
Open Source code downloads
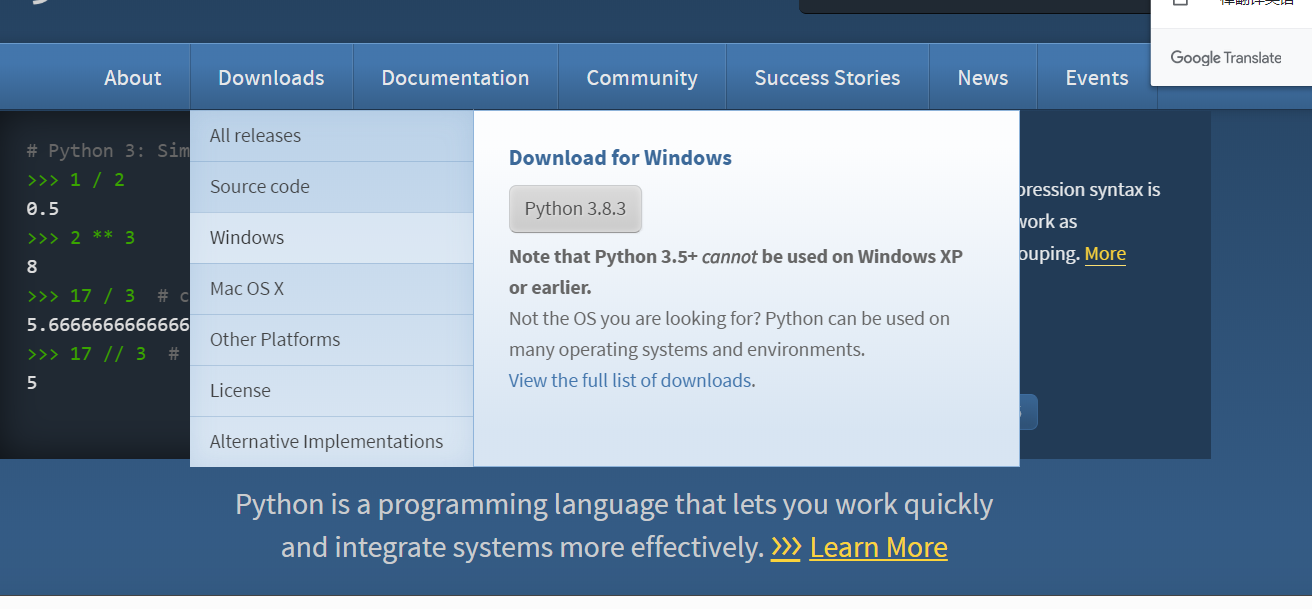coord(259,186)
